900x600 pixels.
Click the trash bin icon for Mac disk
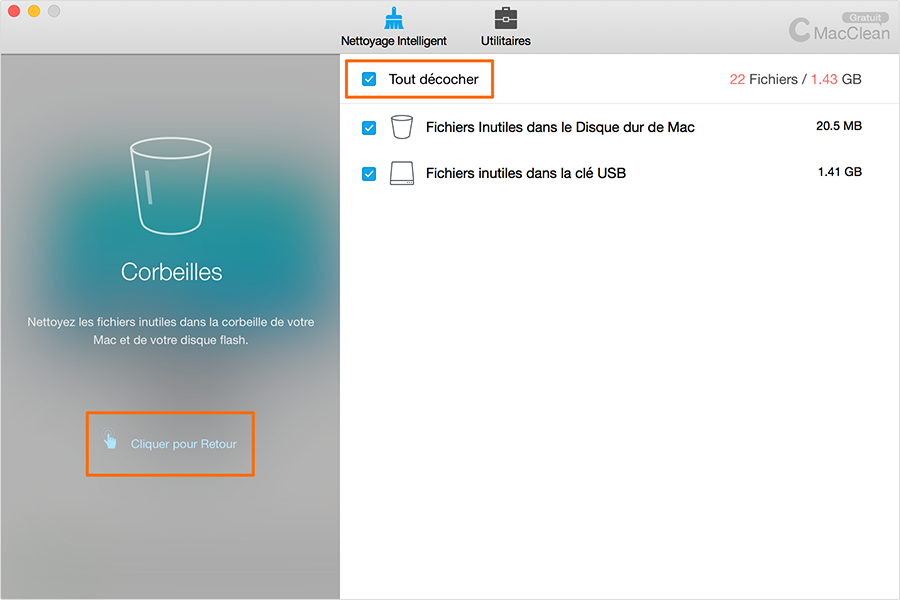click(x=402, y=127)
